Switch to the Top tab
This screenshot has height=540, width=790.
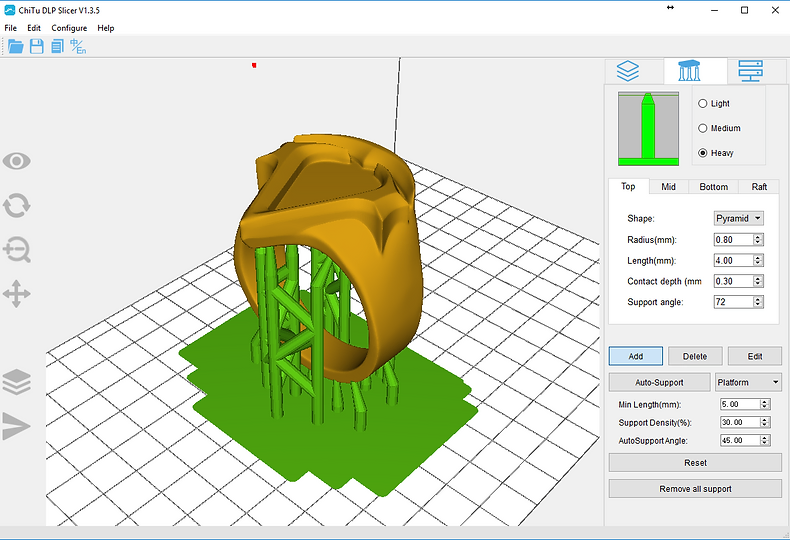coord(628,186)
